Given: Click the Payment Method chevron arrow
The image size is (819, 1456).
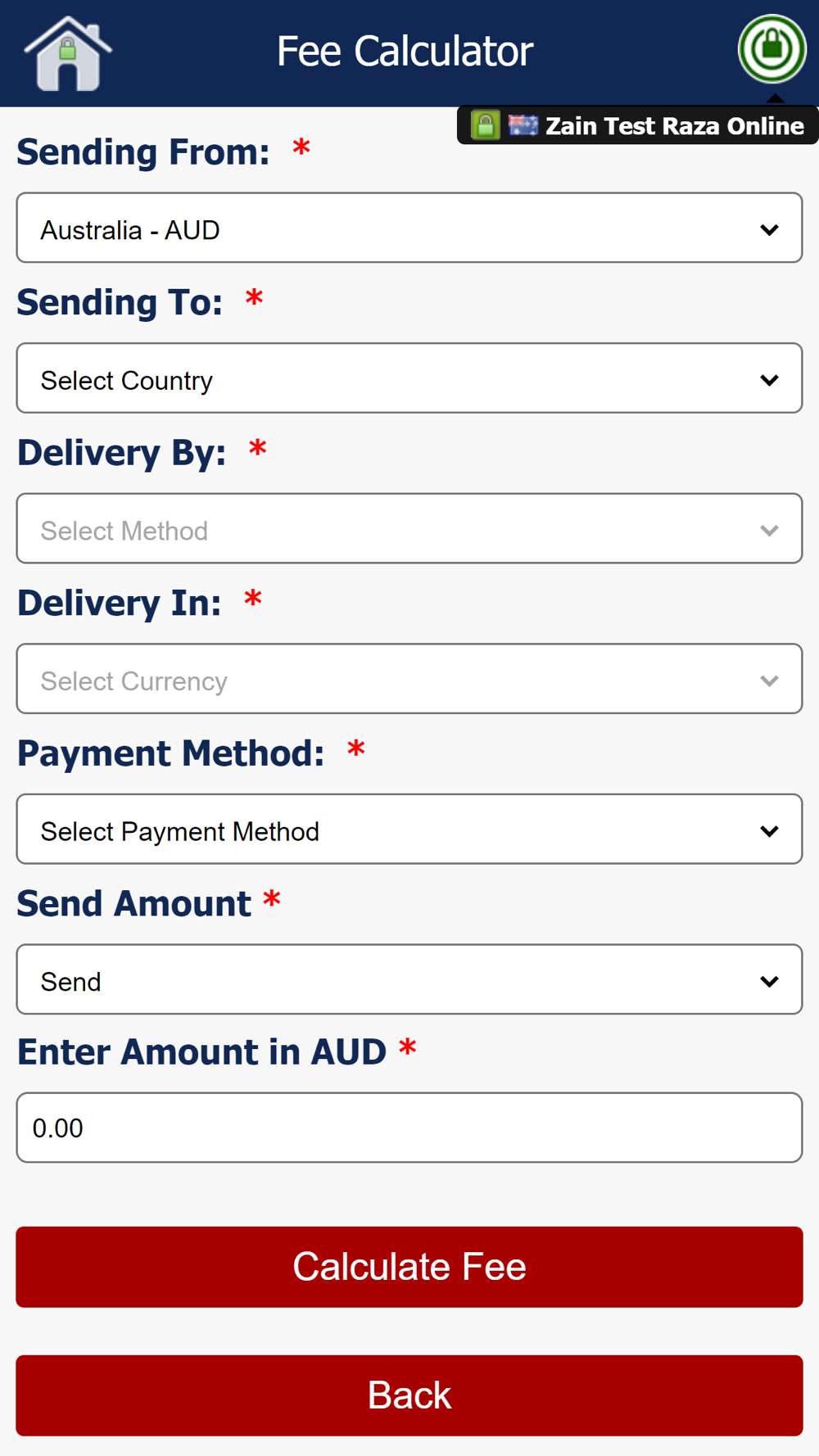Looking at the screenshot, I should [769, 831].
